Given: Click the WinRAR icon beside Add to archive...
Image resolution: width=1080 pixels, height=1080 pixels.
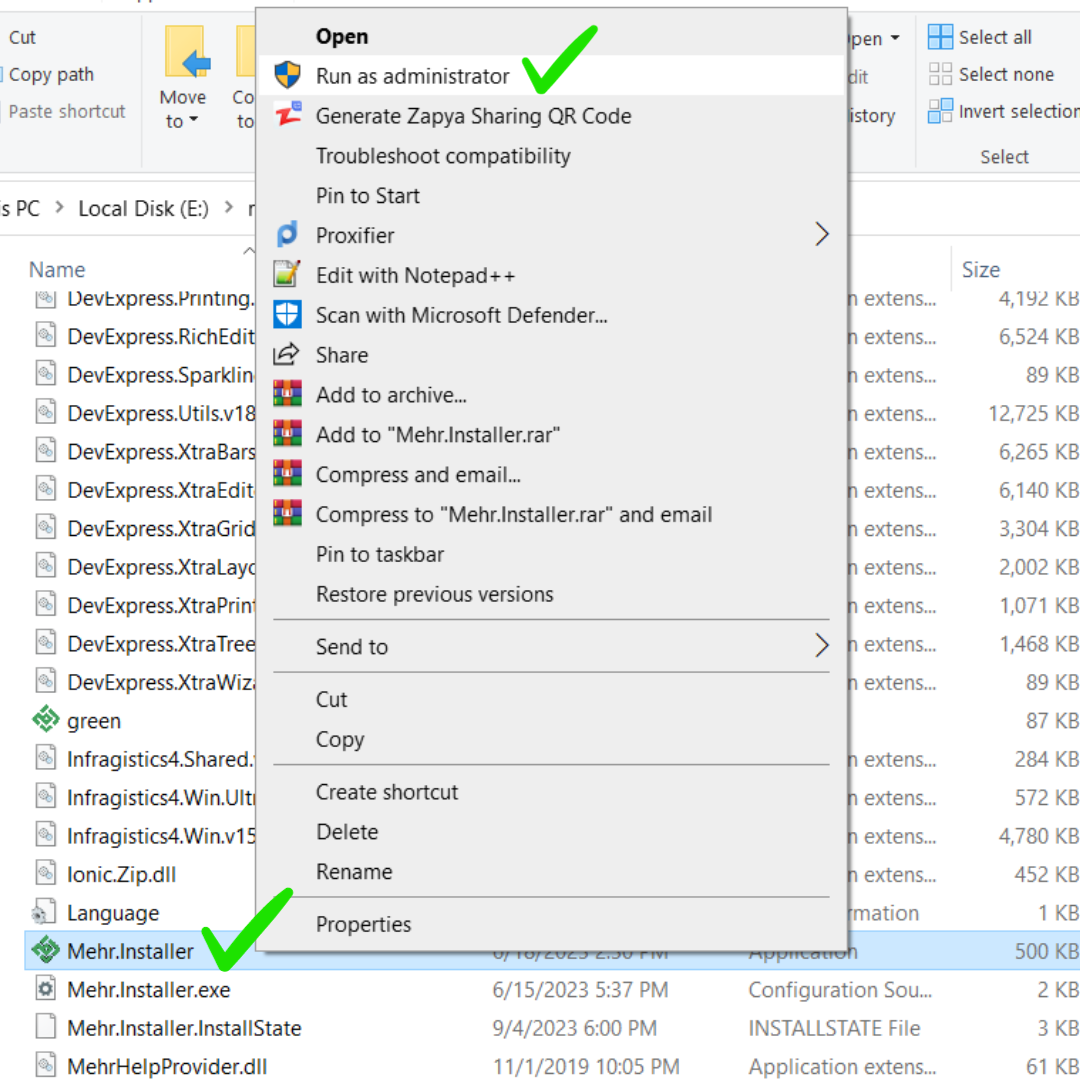Looking at the screenshot, I should coord(287,394).
